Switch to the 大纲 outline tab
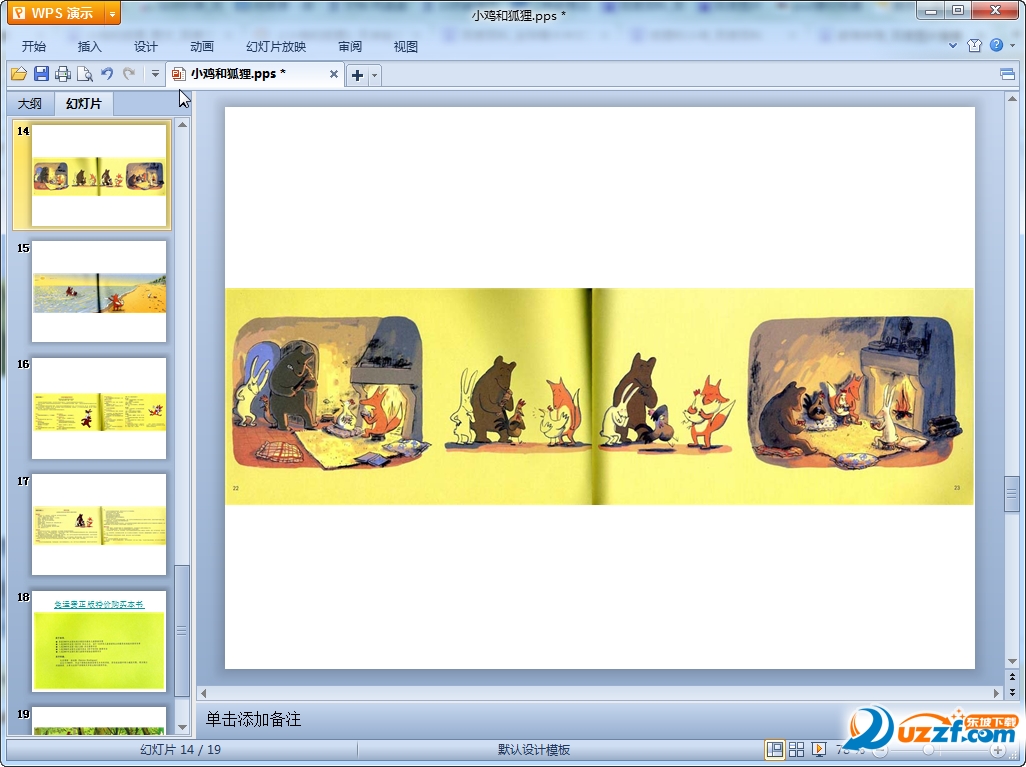Viewport: 1026px width, 767px height. pyautogui.click(x=29, y=103)
